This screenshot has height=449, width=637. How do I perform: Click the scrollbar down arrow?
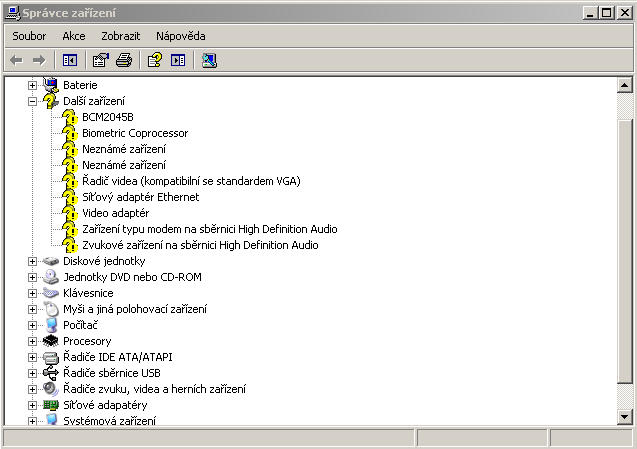tap(624, 417)
